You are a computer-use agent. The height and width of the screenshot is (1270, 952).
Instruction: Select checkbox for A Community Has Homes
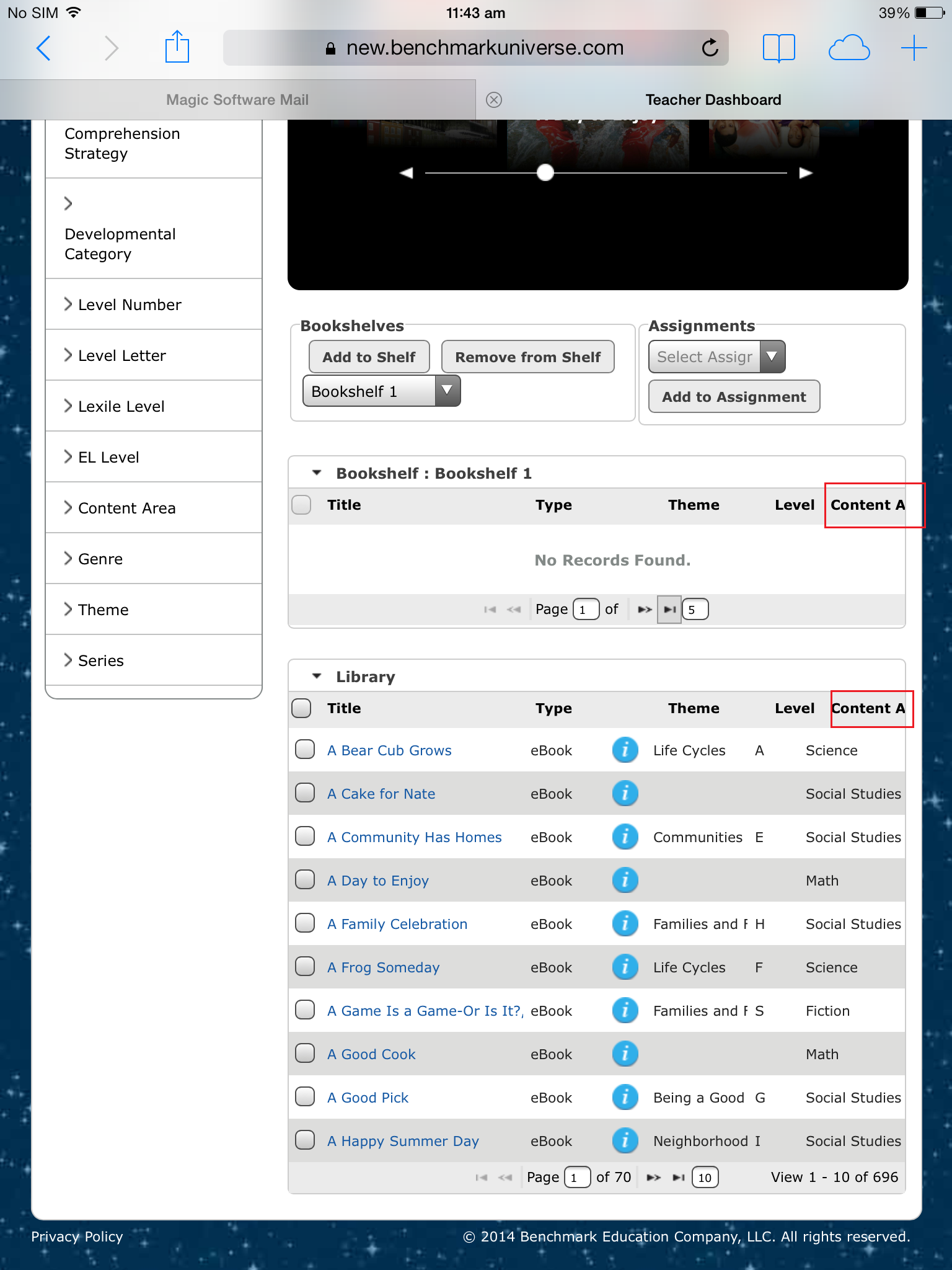tap(305, 836)
